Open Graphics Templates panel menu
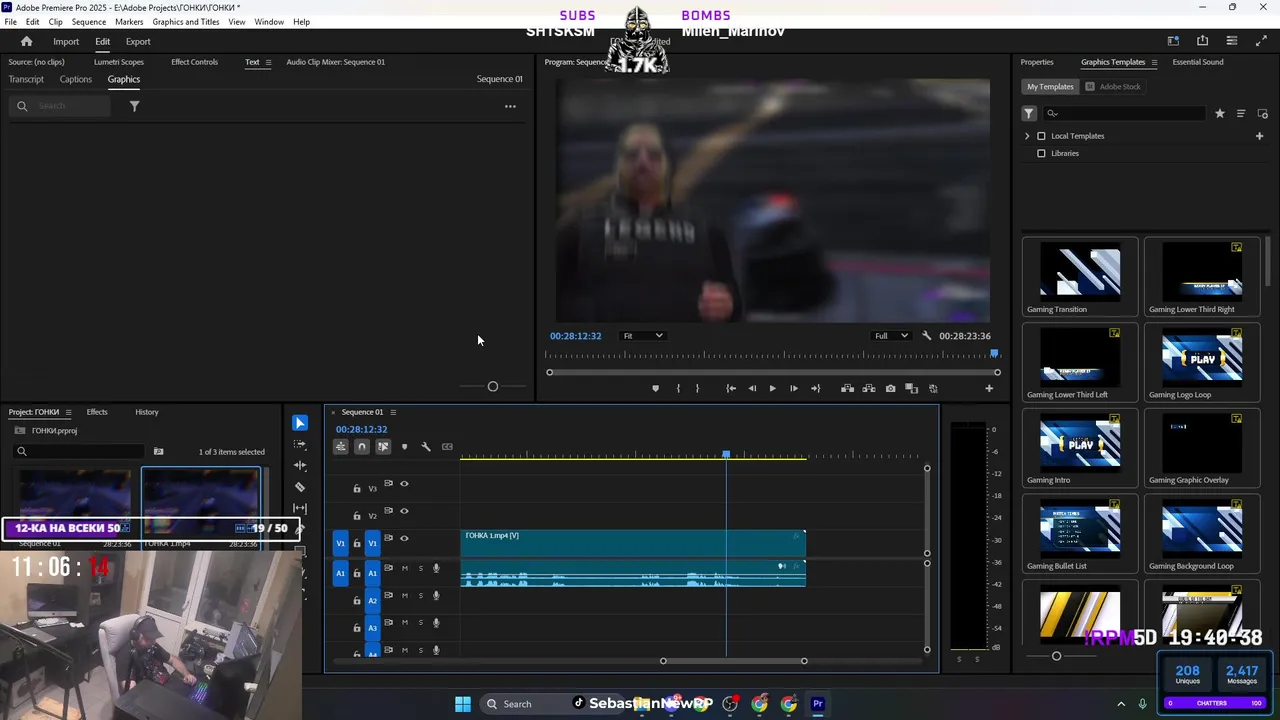1280x720 pixels. pyautogui.click(x=1154, y=62)
